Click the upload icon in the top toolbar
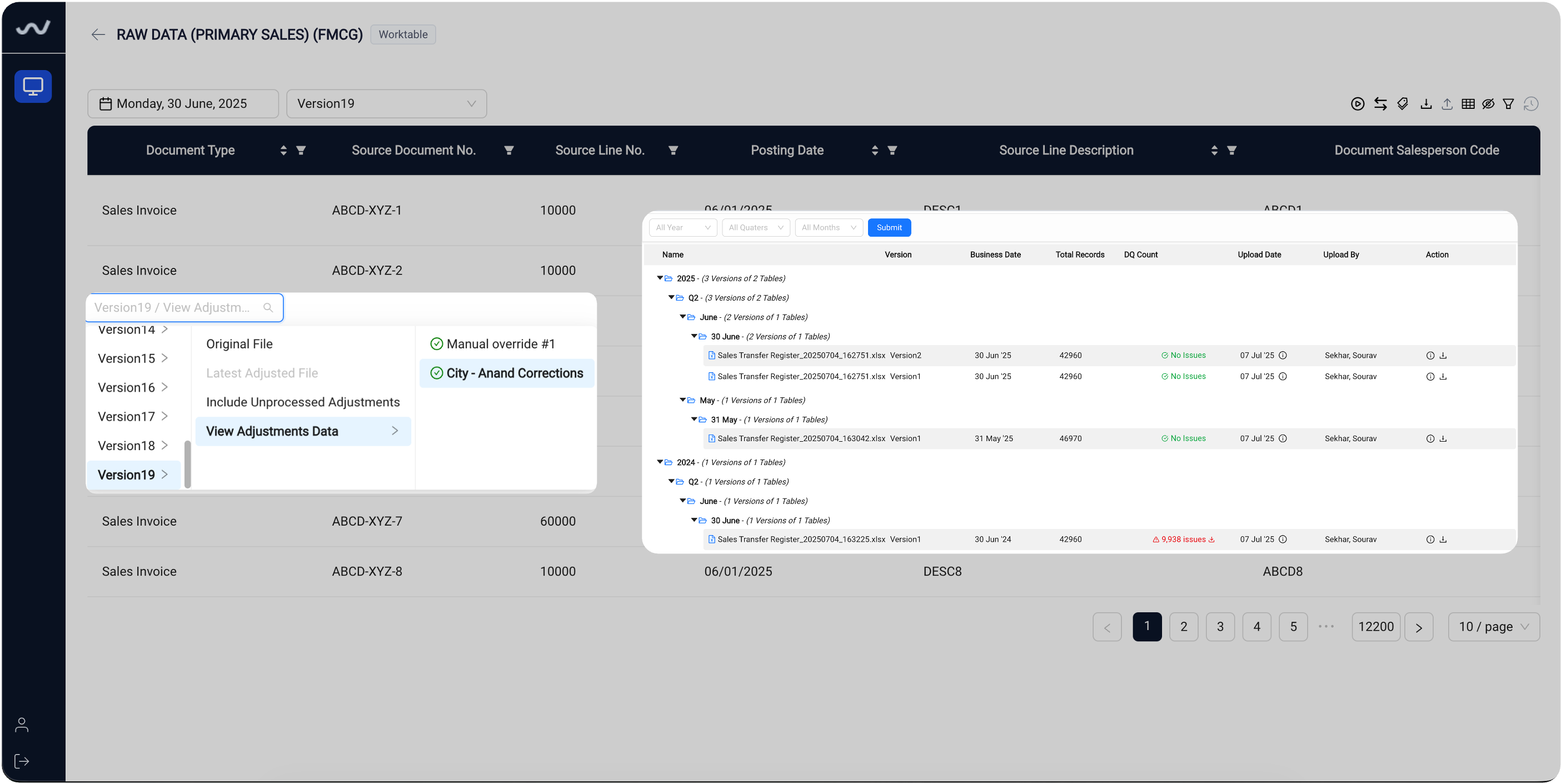 [x=1447, y=103]
